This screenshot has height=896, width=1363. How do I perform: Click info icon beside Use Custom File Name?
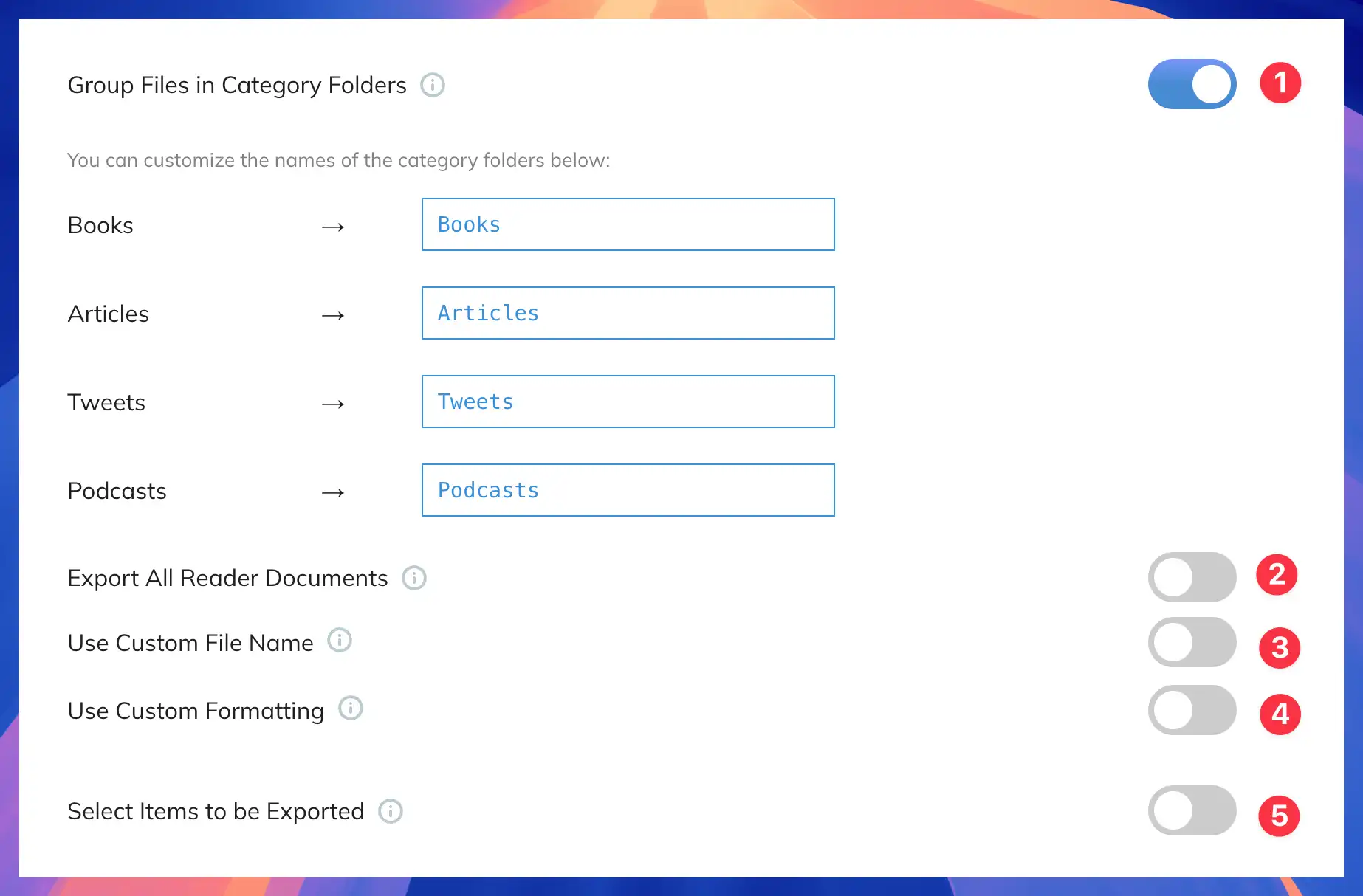[340, 640]
